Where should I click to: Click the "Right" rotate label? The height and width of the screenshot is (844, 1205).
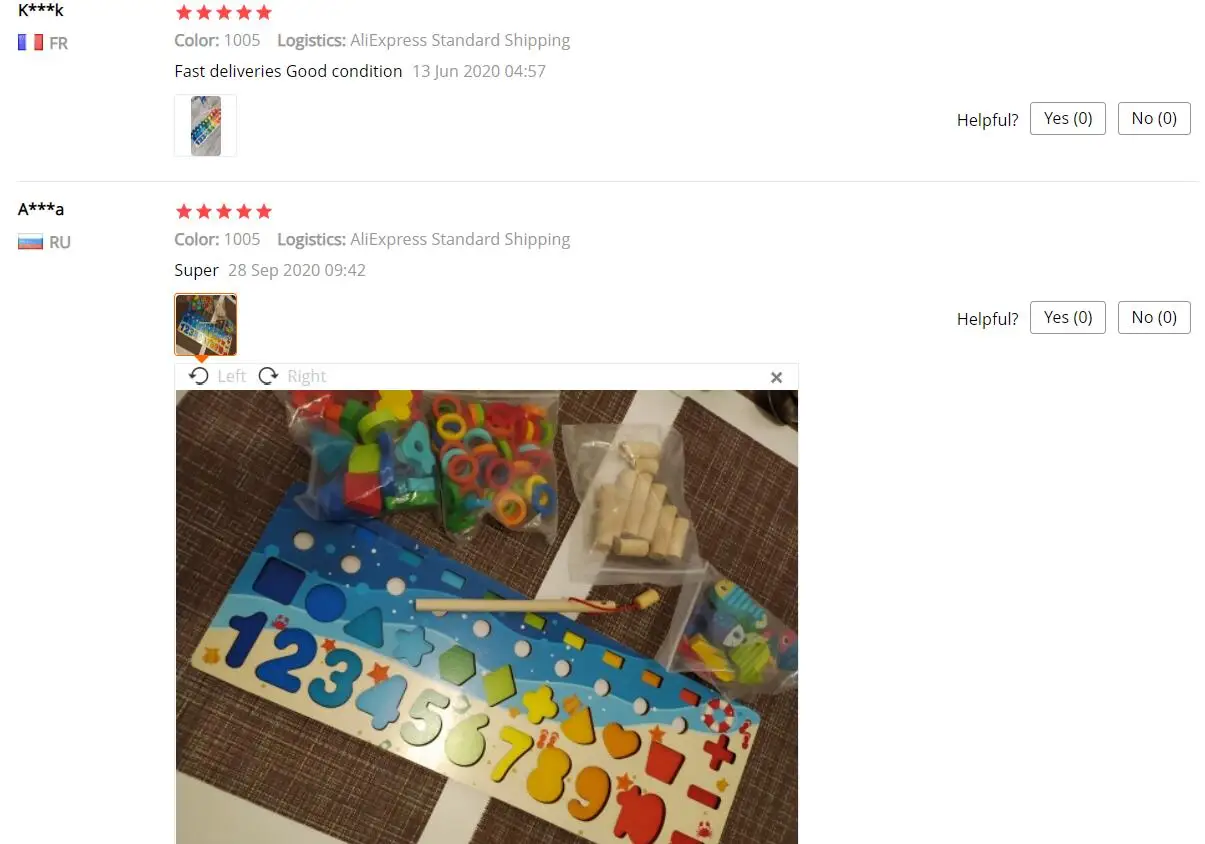pyautogui.click(x=306, y=376)
